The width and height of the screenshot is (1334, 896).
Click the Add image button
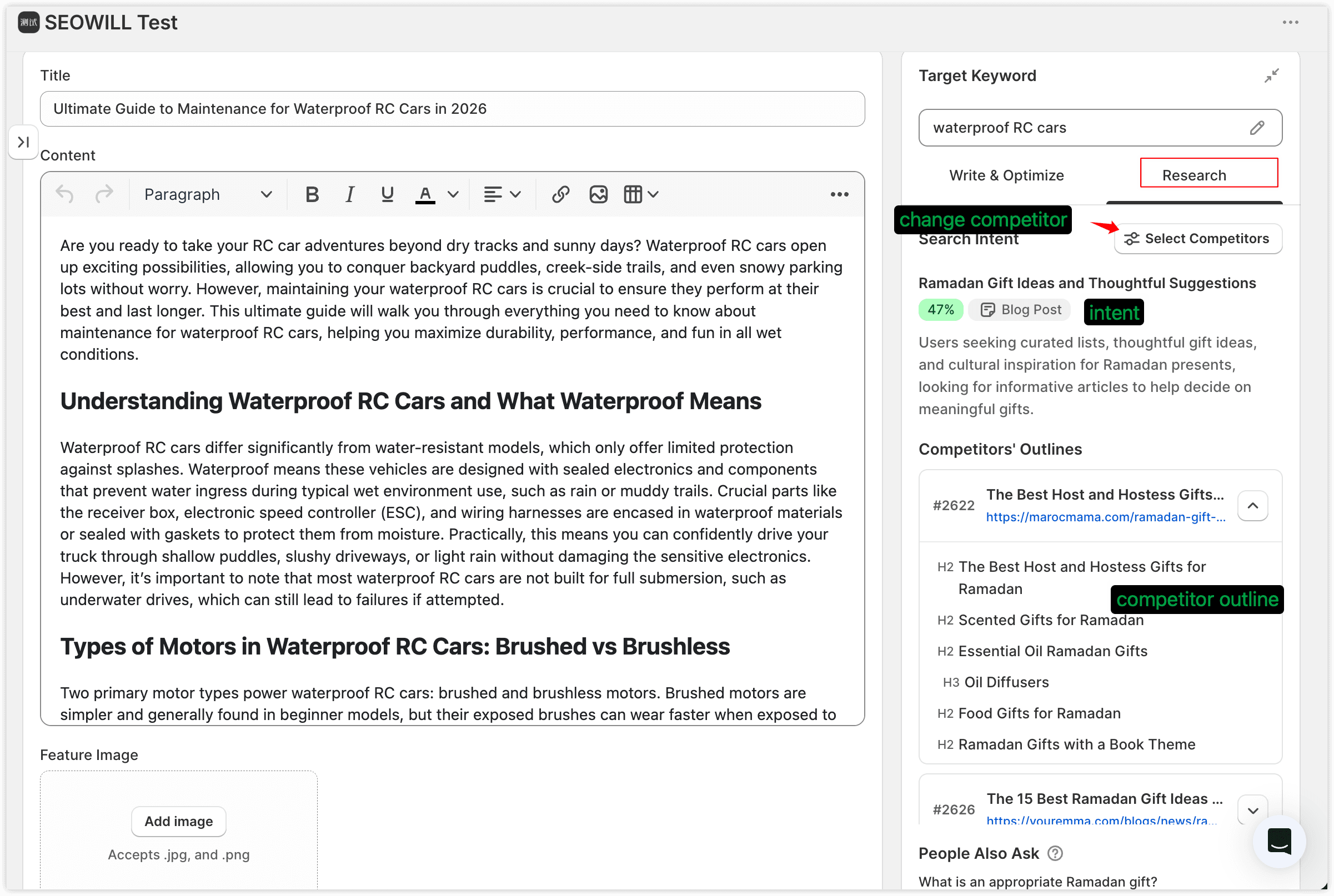coord(178,821)
